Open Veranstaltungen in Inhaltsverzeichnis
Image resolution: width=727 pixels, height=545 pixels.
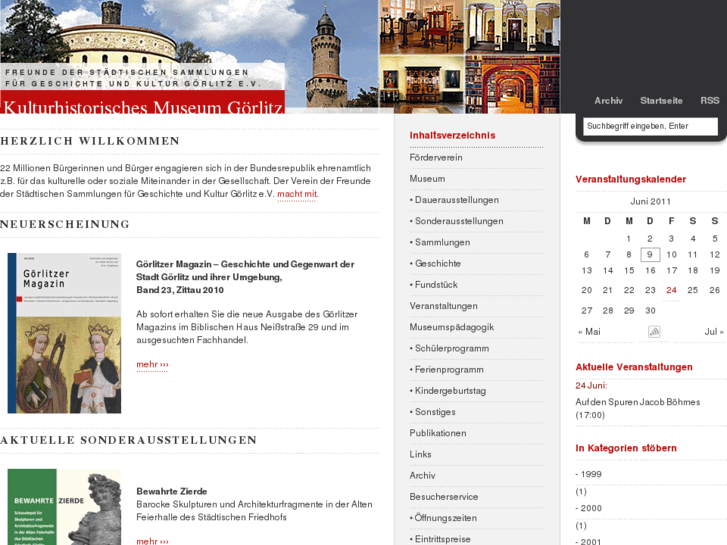(x=443, y=306)
